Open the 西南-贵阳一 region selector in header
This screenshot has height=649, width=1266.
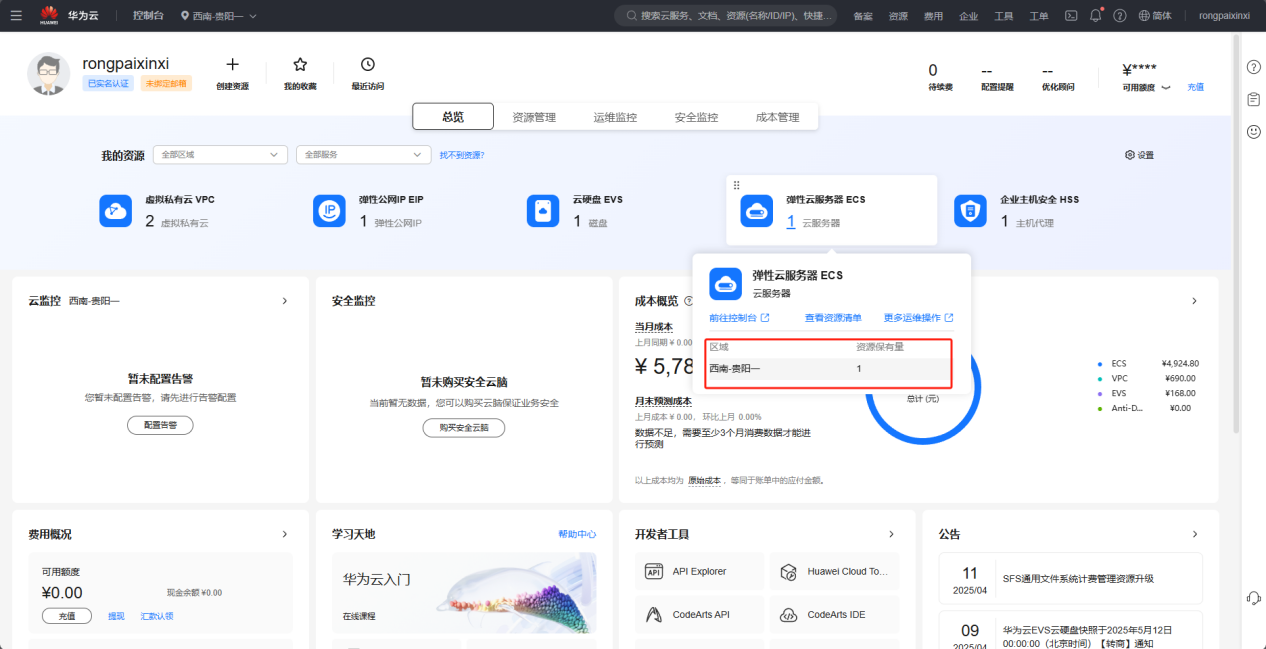click(x=219, y=16)
